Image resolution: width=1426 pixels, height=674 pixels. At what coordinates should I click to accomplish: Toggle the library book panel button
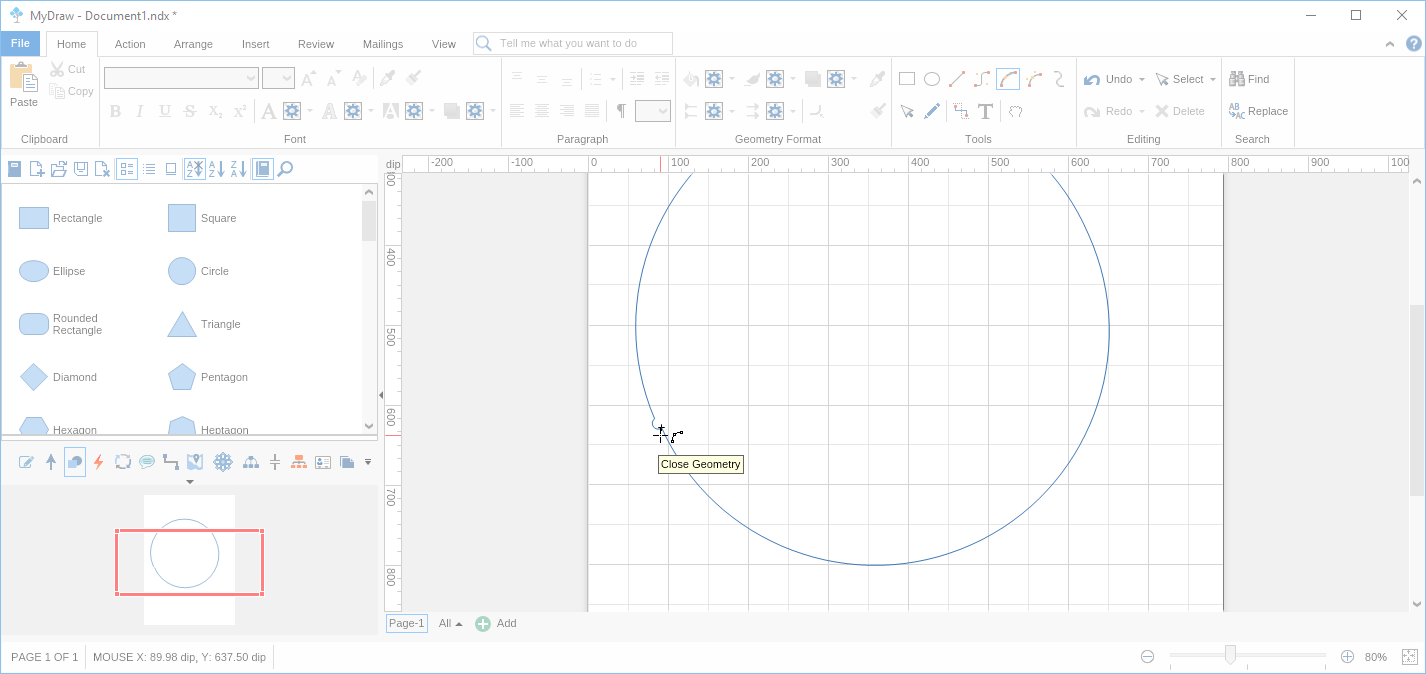coord(262,169)
